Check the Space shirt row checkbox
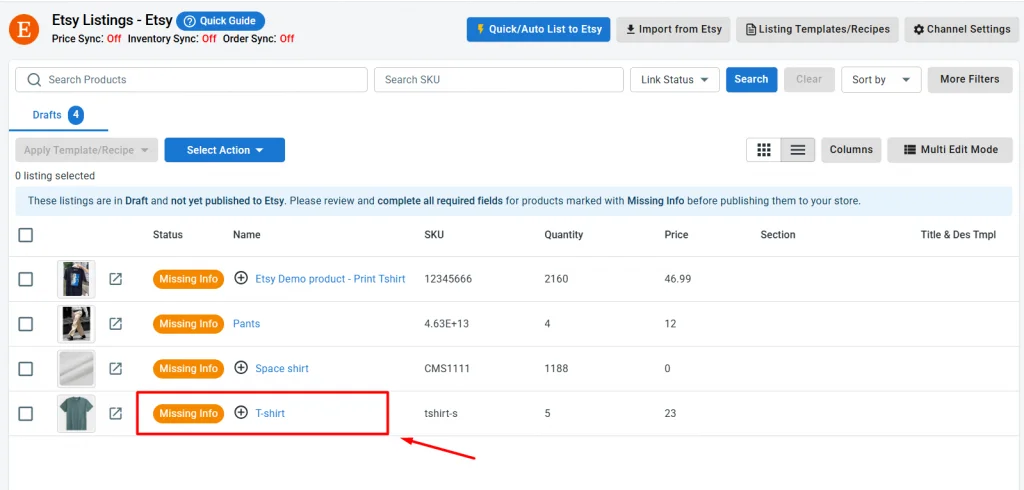This screenshot has height=490, width=1024. coord(25,369)
